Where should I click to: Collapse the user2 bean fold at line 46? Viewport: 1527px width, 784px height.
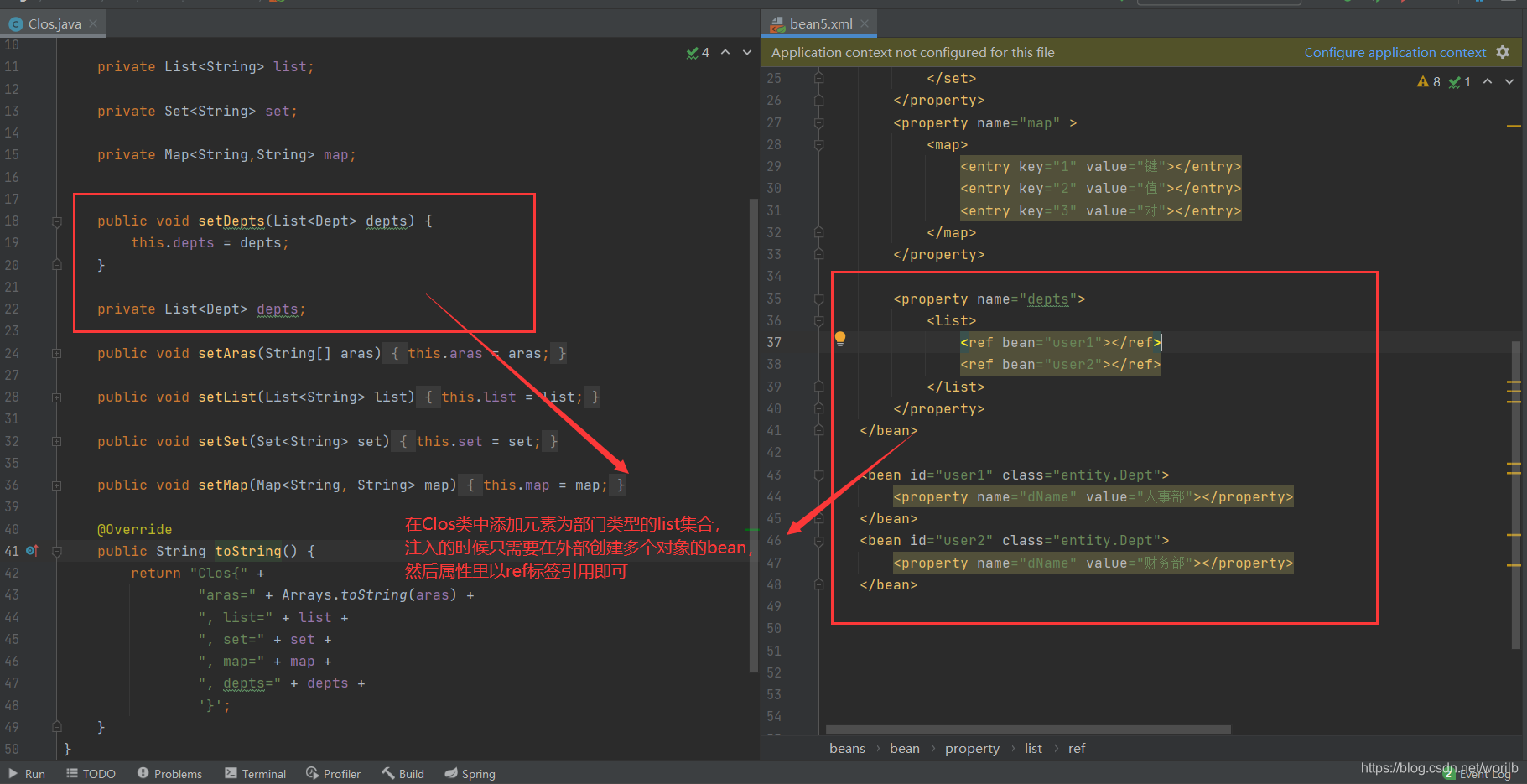[x=818, y=541]
